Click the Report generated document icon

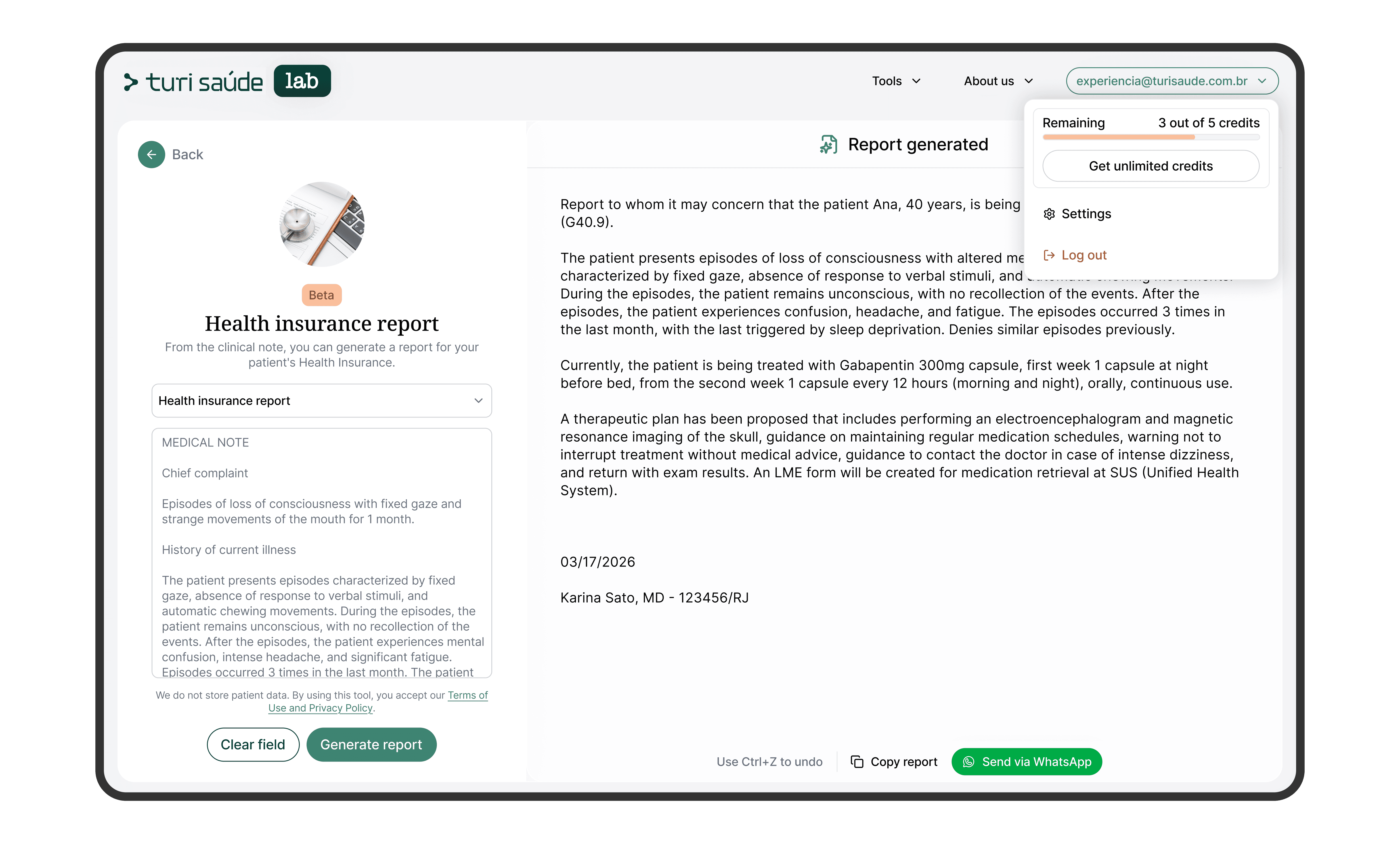coord(828,144)
